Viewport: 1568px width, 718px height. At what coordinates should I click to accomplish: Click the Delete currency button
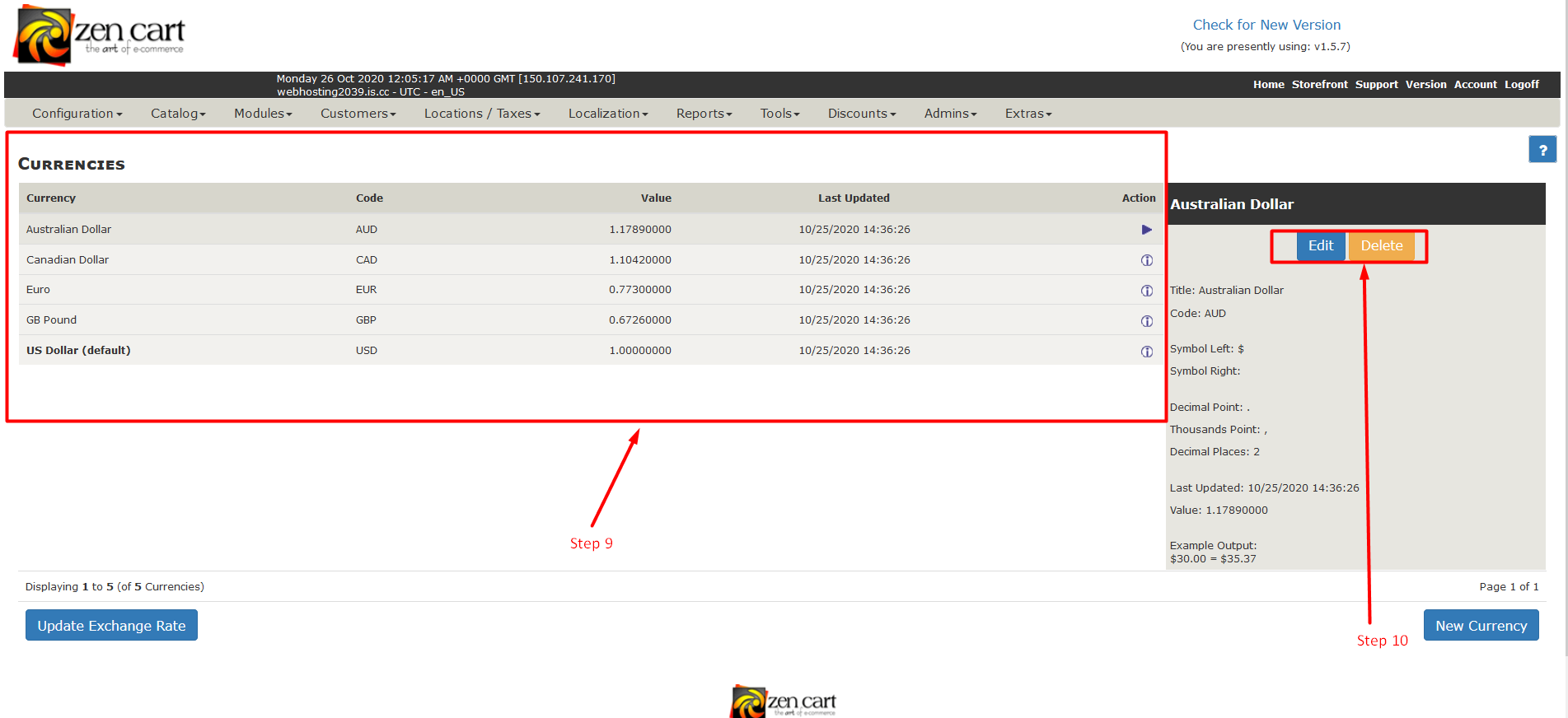click(x=1382, y=246)
